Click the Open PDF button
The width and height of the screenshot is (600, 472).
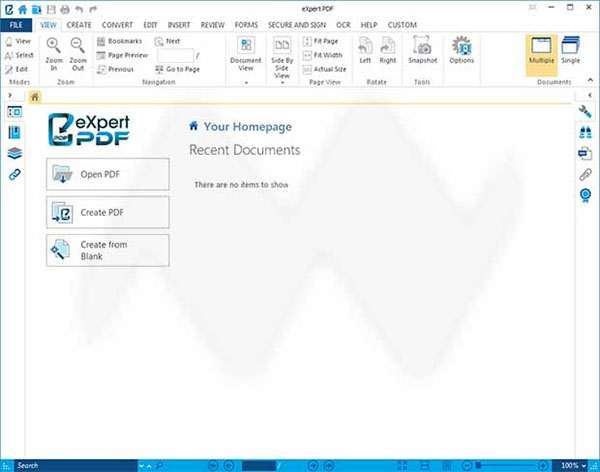click(x=108, y=174)
